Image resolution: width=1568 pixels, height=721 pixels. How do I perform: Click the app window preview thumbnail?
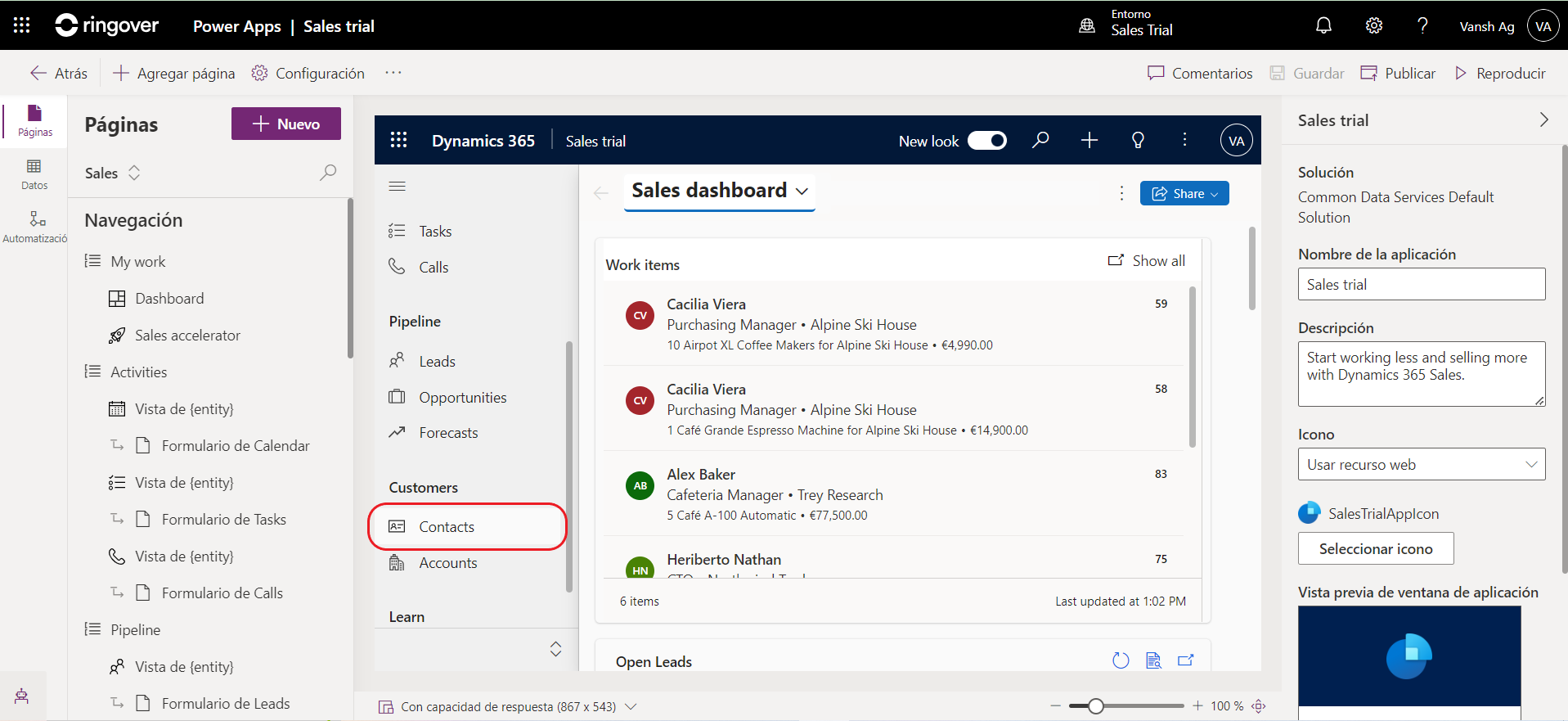click(1409, 663)
